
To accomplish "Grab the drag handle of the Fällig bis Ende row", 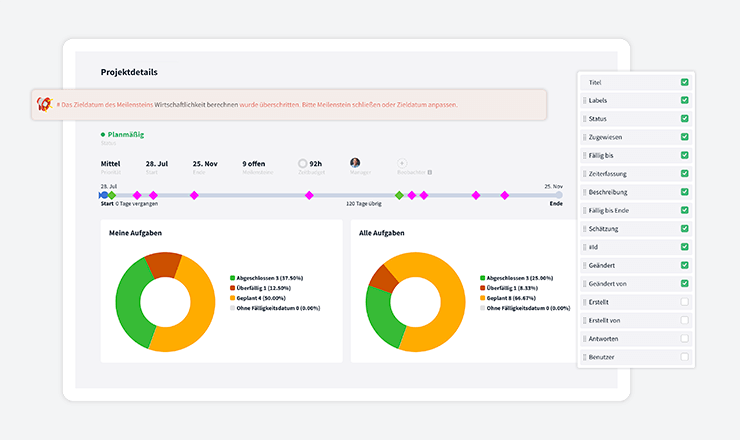I will (584, 211).
